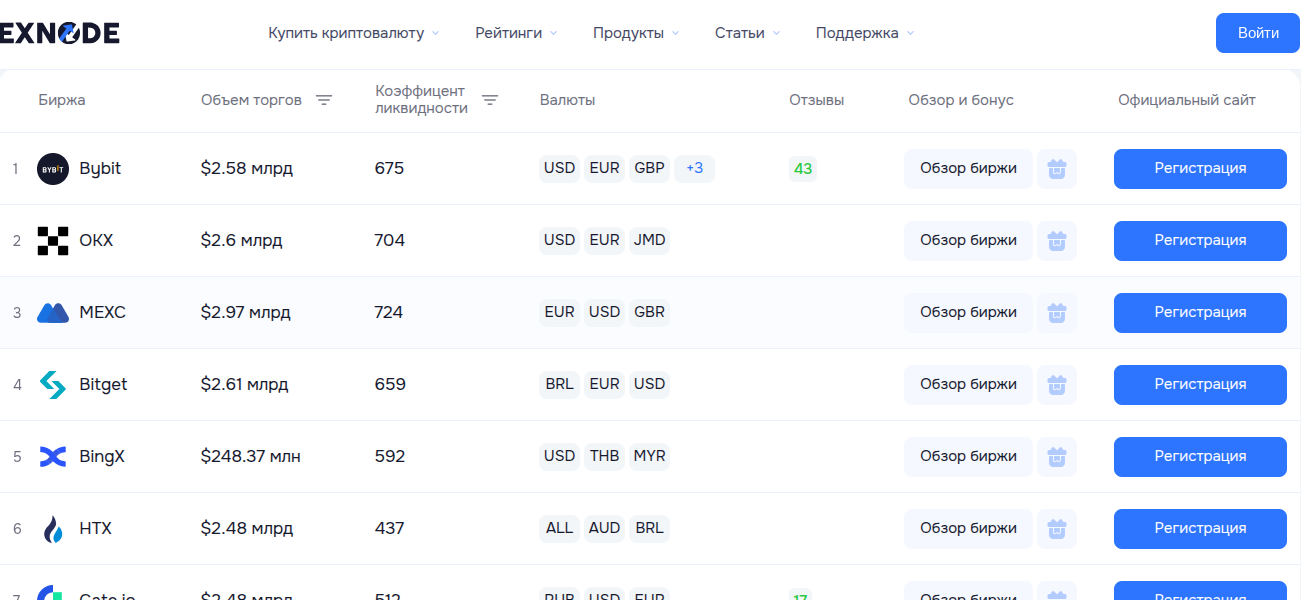Click Регистрация for BingX

click(1200, 457)
